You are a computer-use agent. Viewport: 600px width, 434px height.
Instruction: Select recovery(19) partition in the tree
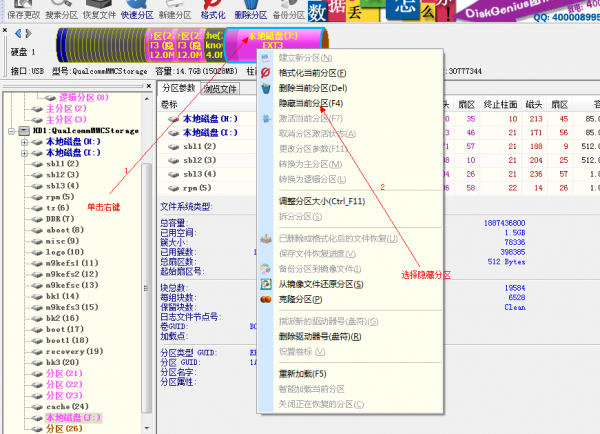click(x=74, y=352)
